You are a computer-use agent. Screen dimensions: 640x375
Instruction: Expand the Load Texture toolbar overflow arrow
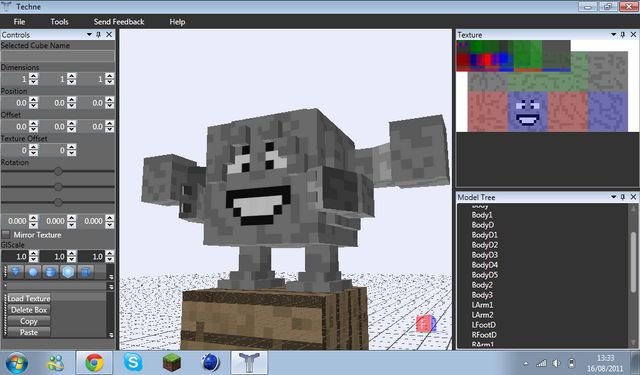111,335
